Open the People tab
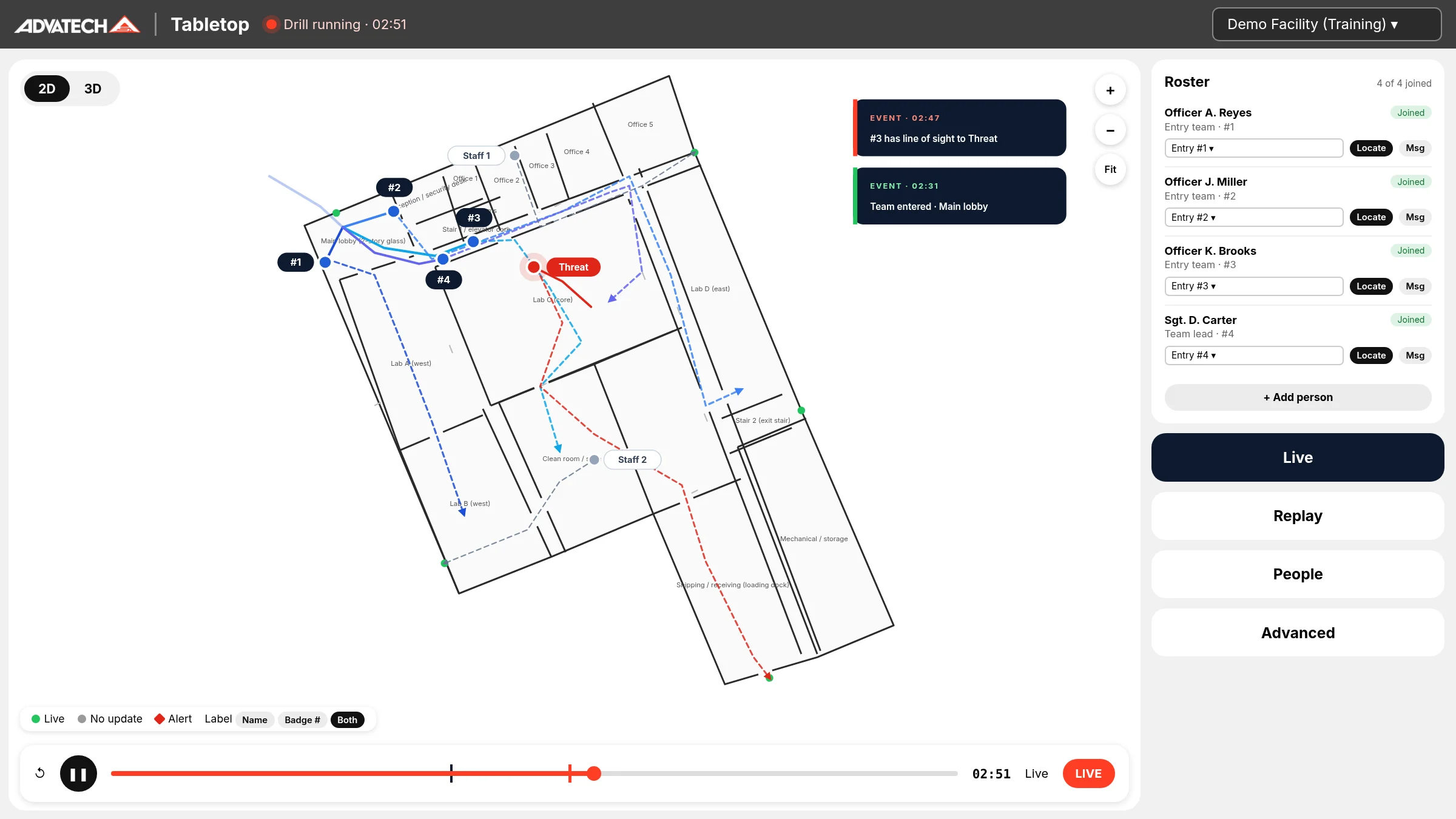Image resolution: width=1456 pixels, height=819 pixels. 1298,574
